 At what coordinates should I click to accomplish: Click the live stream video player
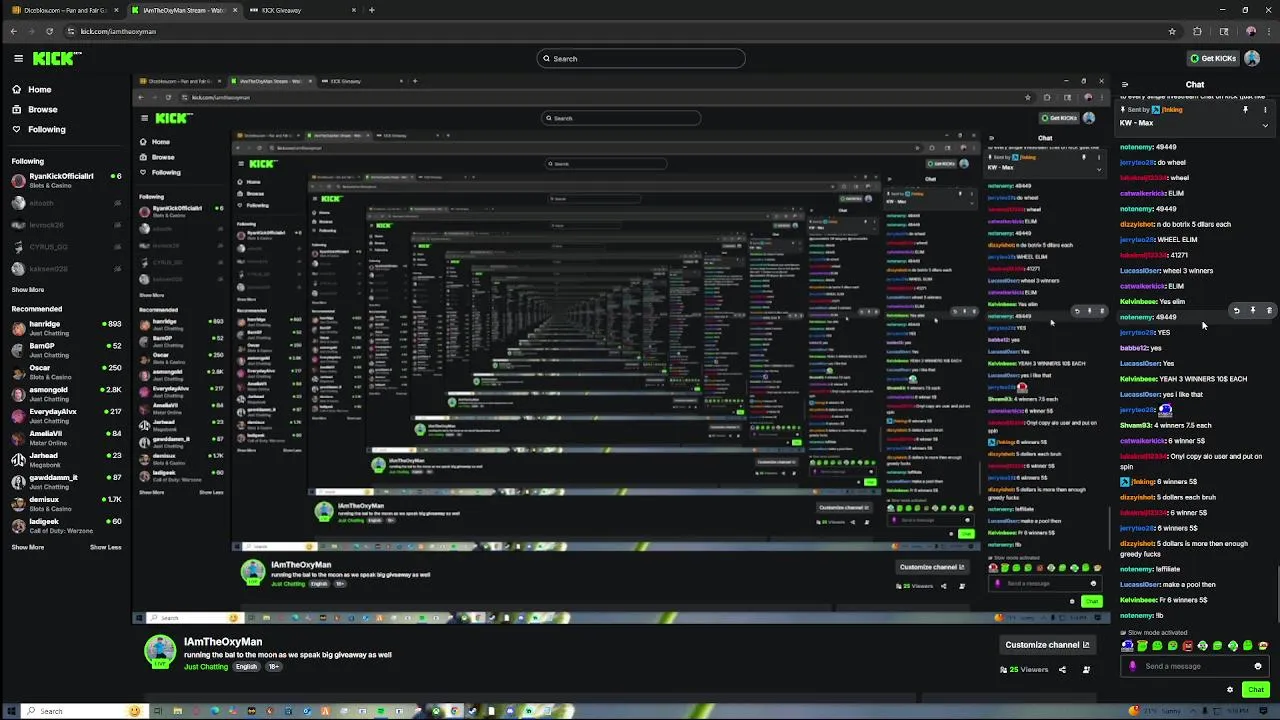point(621,349)
